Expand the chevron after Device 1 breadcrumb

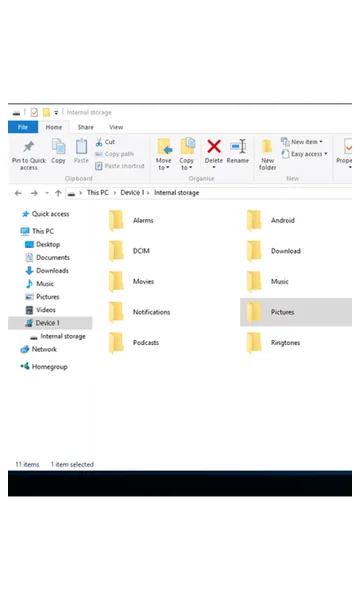coord(148,193)
